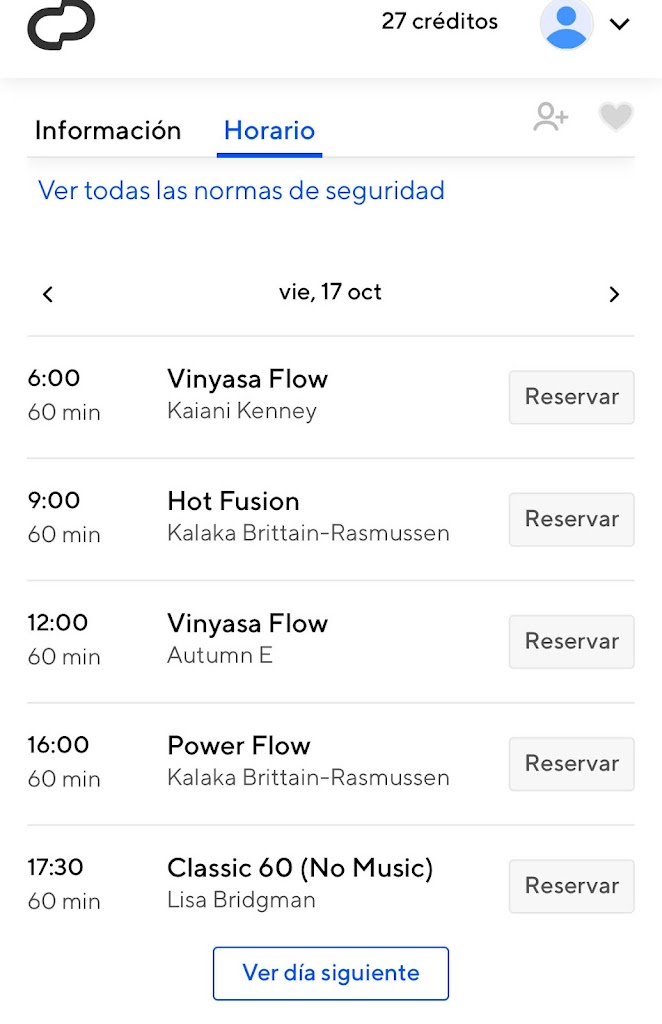Open Ver todas las normas de seguridad
Screen dimensions: 662x1024
click(x=241, y=190)
